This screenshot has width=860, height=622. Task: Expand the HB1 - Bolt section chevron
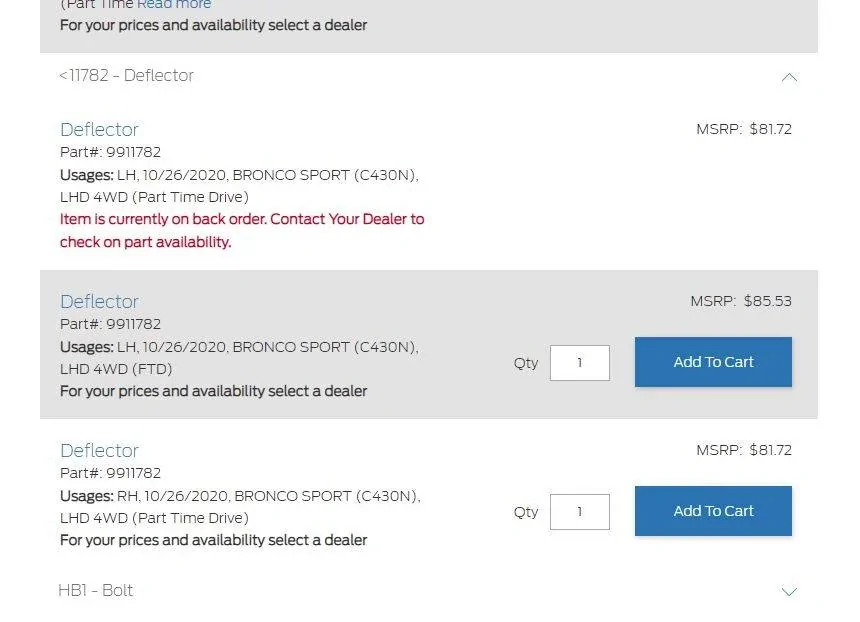pos(789,591)
